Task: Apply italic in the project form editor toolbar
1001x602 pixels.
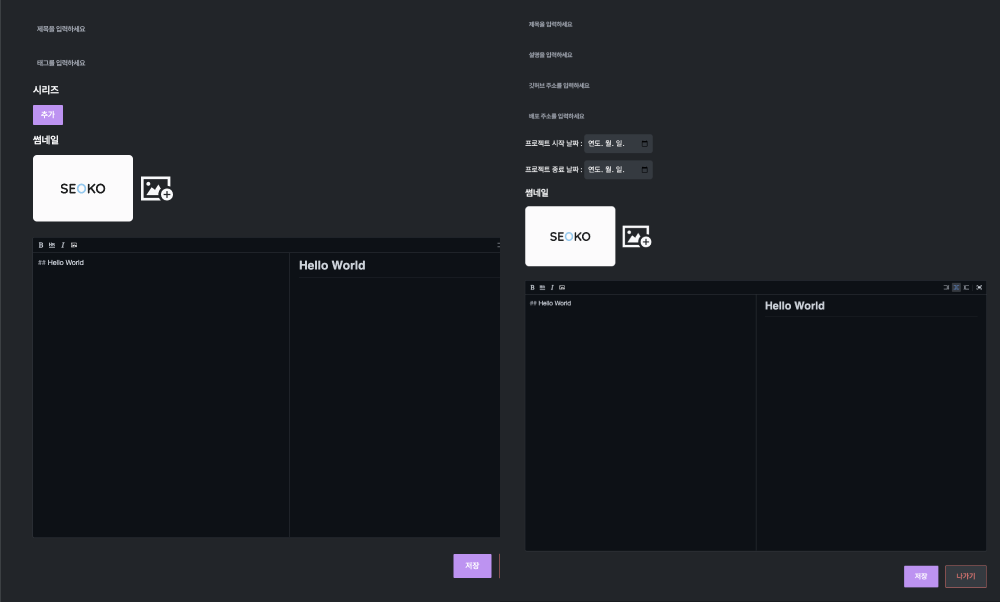Action: 552,287
